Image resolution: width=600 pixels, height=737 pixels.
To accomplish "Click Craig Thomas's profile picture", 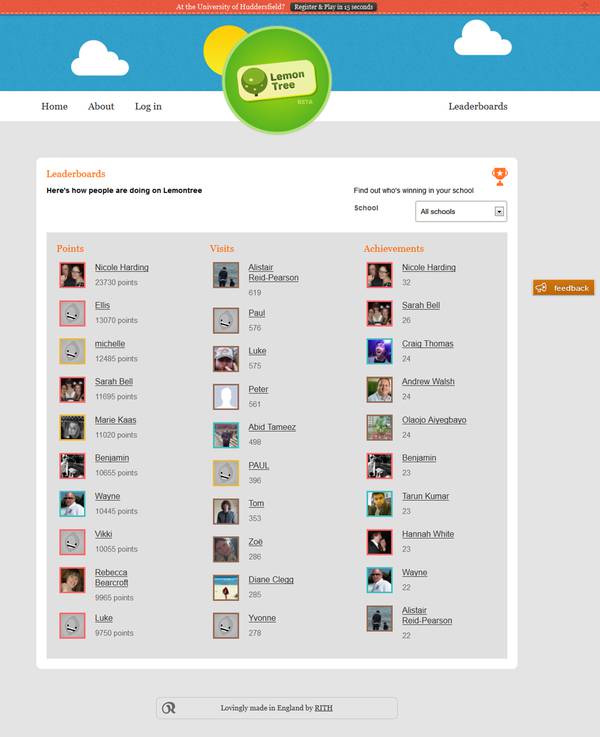I will point(379,351).
